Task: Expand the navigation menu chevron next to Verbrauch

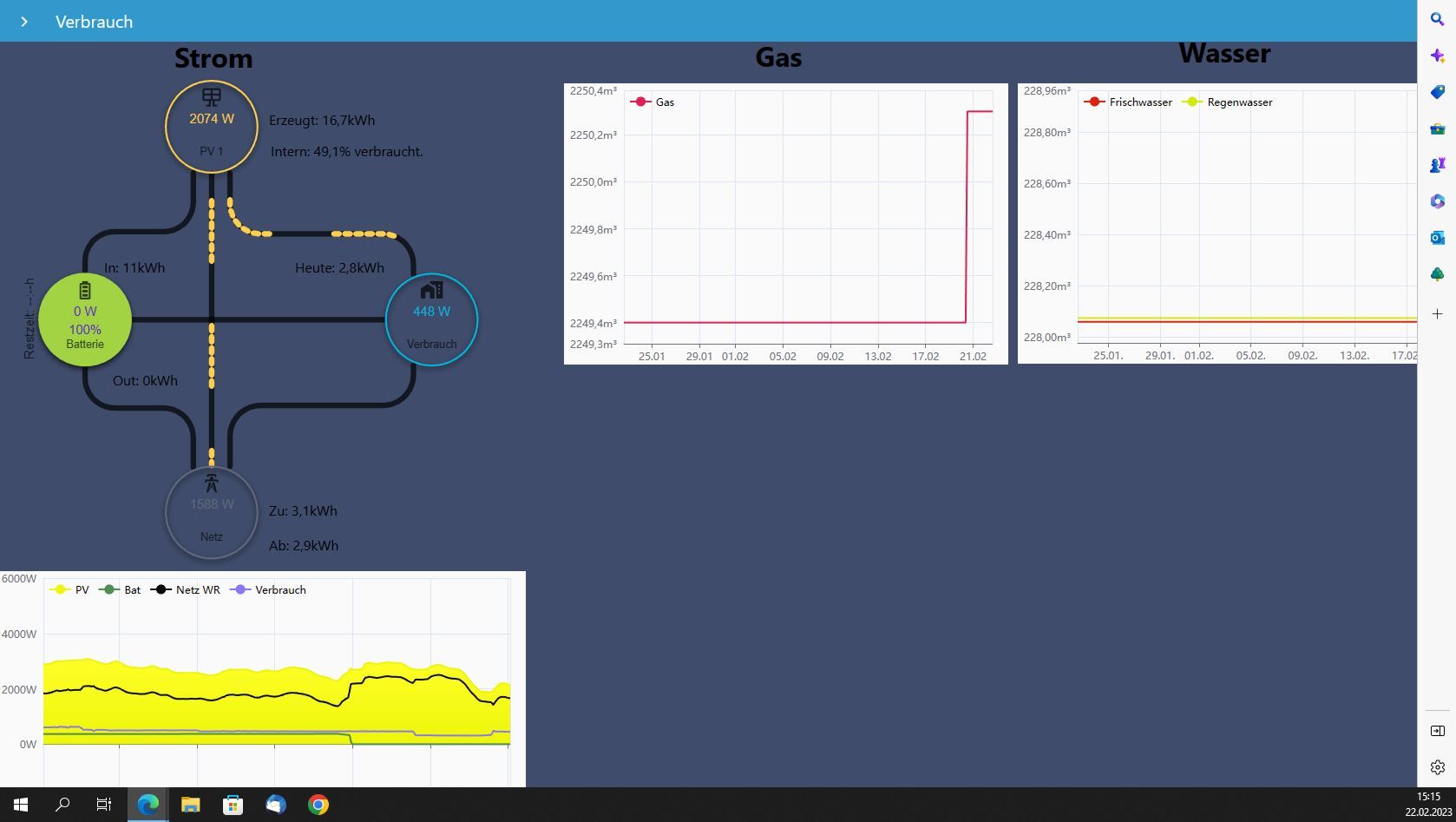Action: [x=24, y=22]
